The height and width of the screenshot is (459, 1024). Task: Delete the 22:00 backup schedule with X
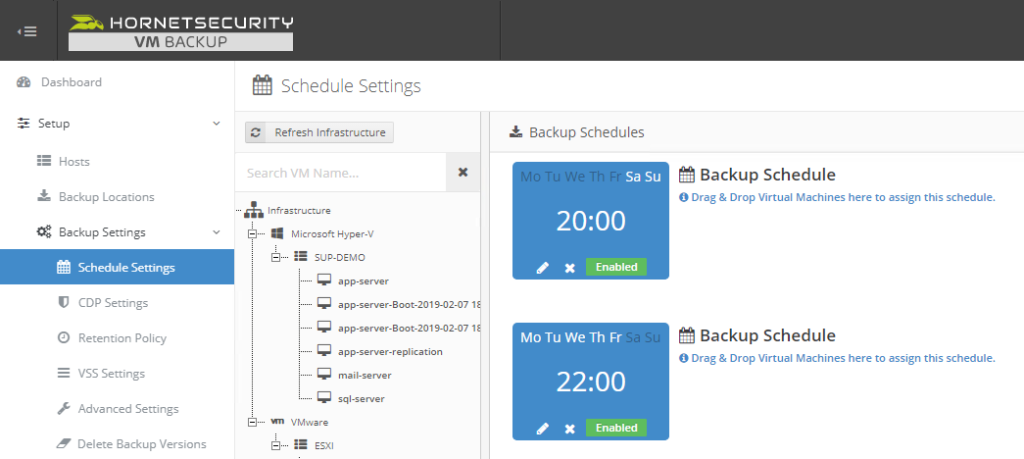tap(569, 428)
